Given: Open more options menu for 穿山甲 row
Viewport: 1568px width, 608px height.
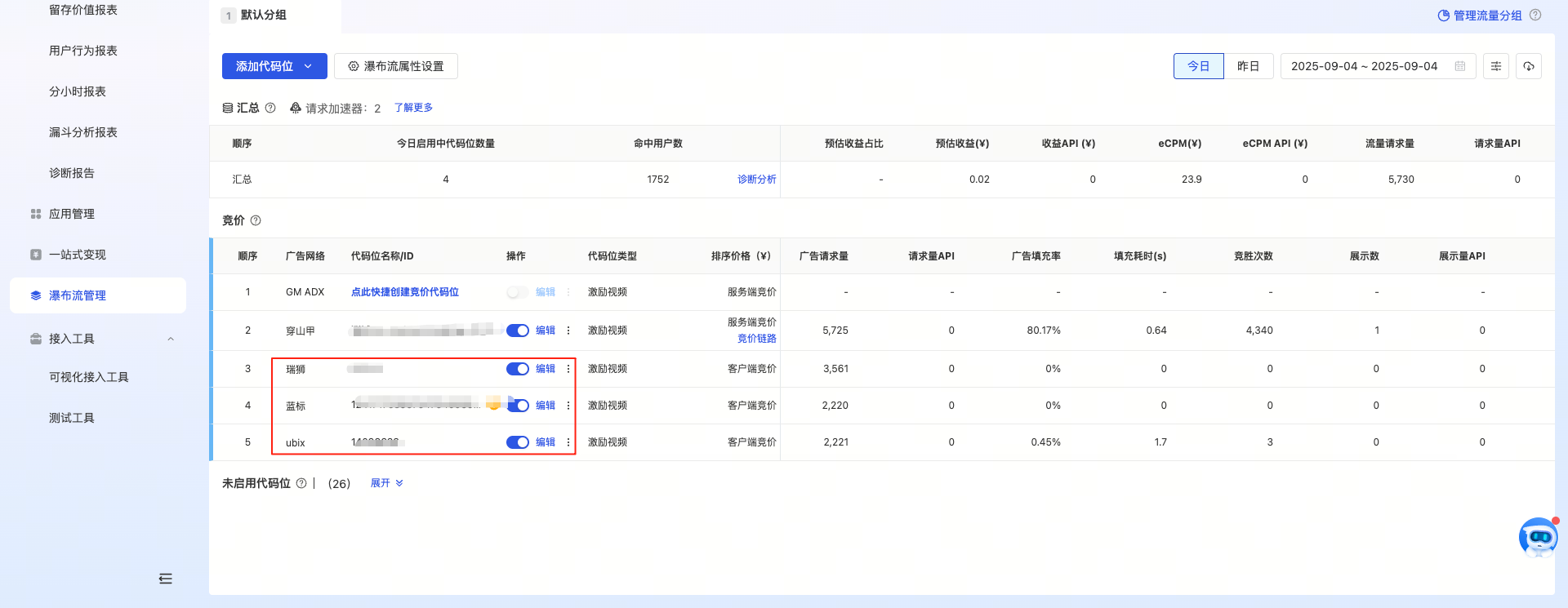Looking at the screenshot, I should 568,331.
